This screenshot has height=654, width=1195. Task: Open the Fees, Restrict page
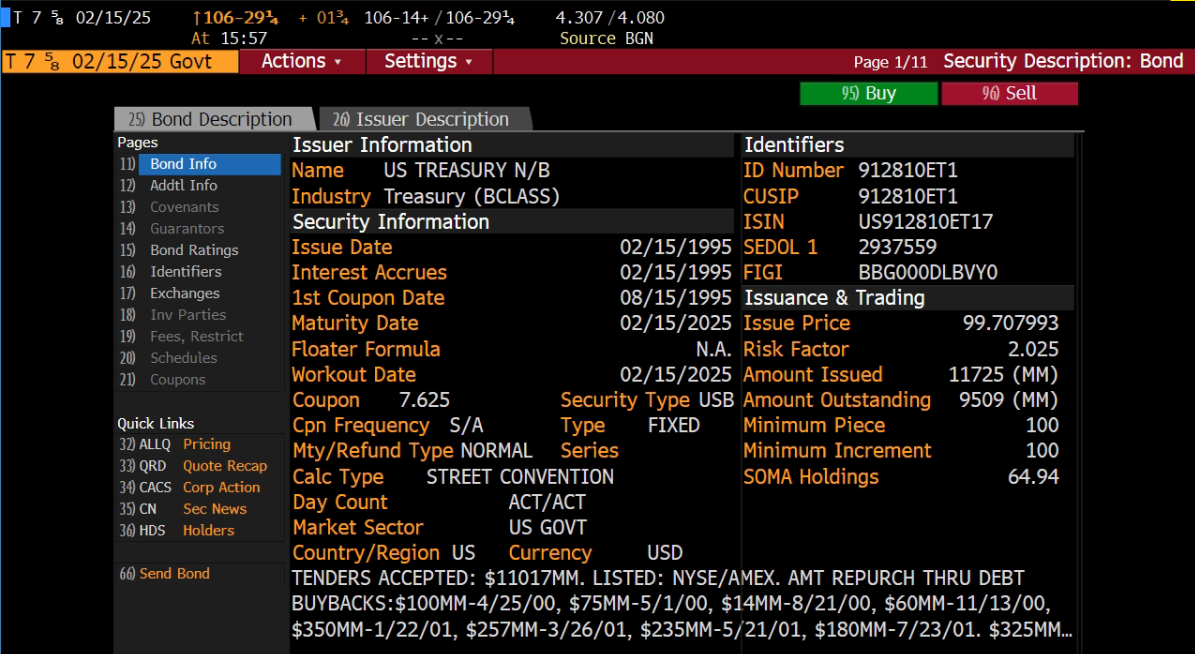tap(197, 336)
